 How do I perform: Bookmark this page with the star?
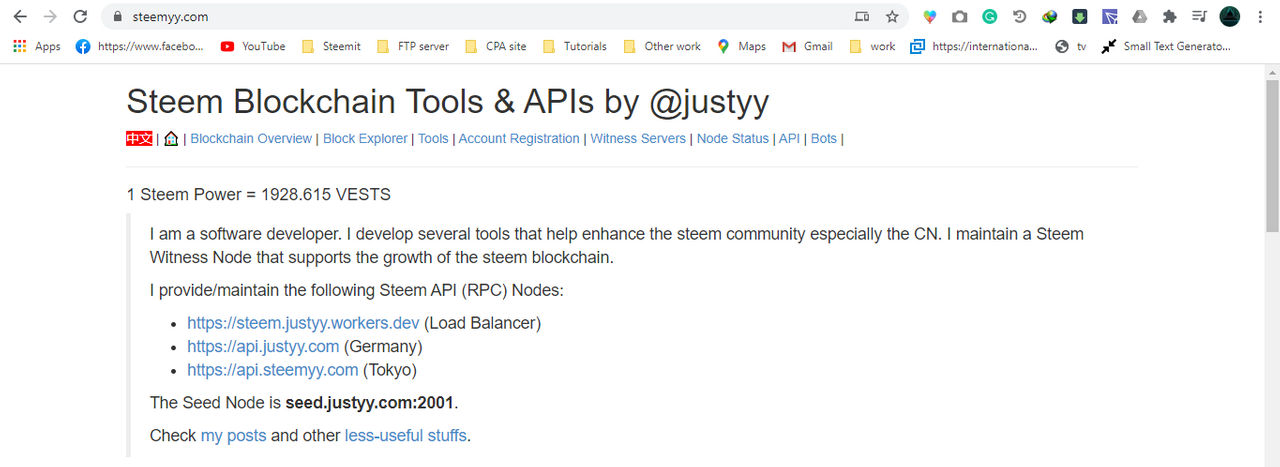[892, 17]
